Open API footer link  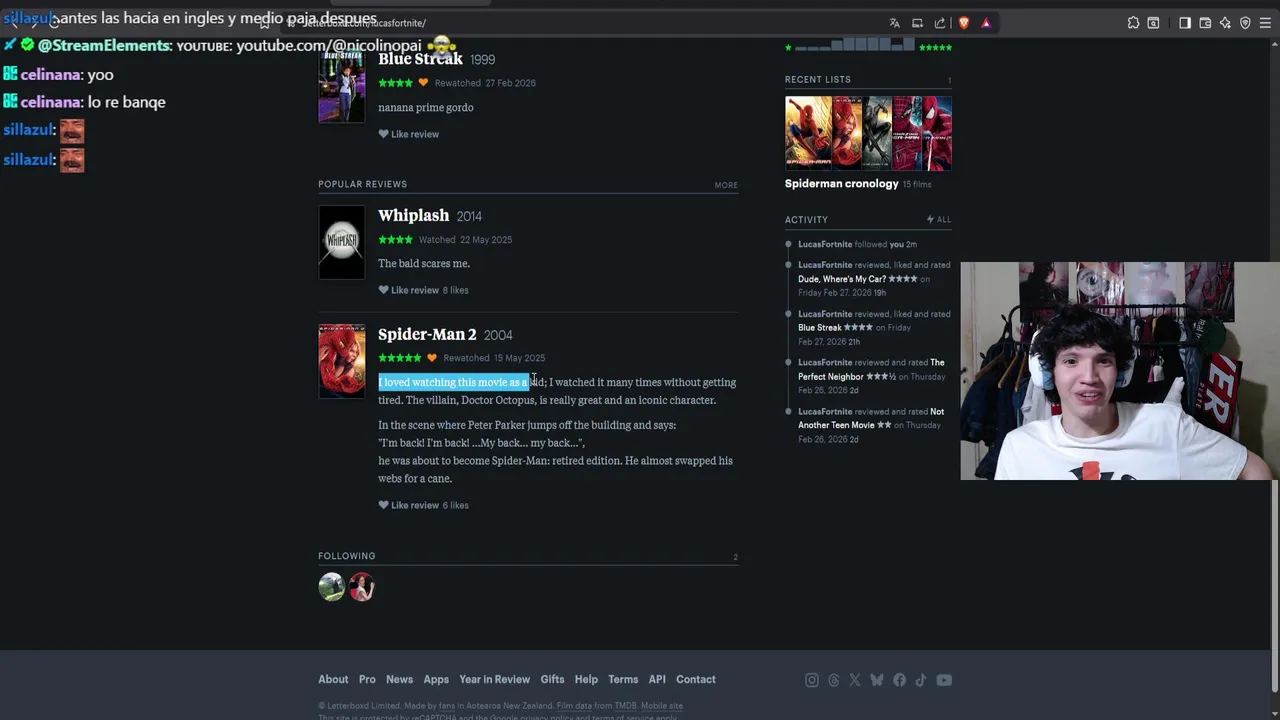click(x=657, y=679)
